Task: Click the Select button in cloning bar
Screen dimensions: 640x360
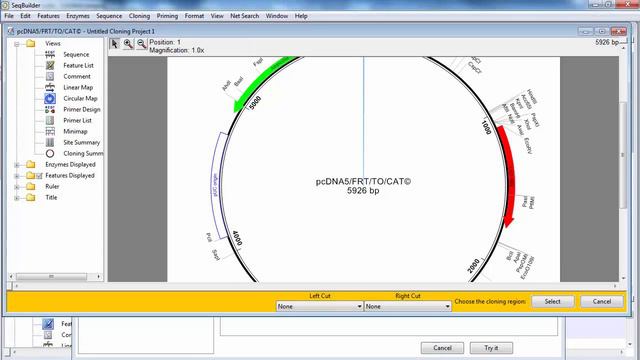Action: [x=552, y=302]
